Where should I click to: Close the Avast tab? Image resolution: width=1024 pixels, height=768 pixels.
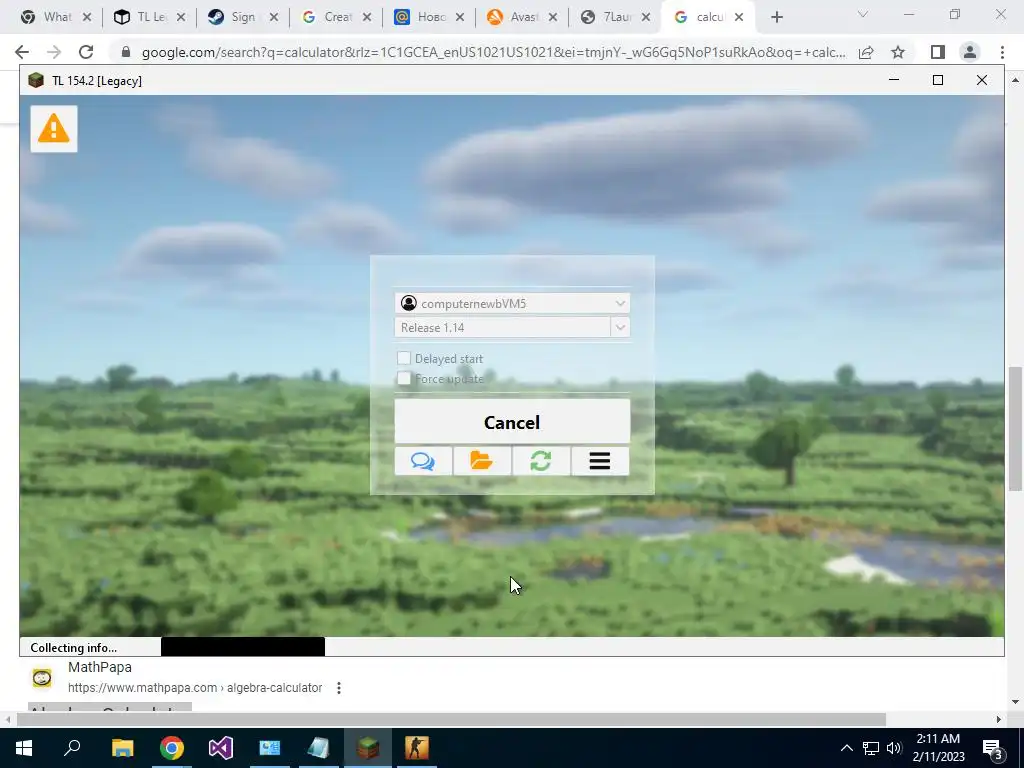coord(552,17)
